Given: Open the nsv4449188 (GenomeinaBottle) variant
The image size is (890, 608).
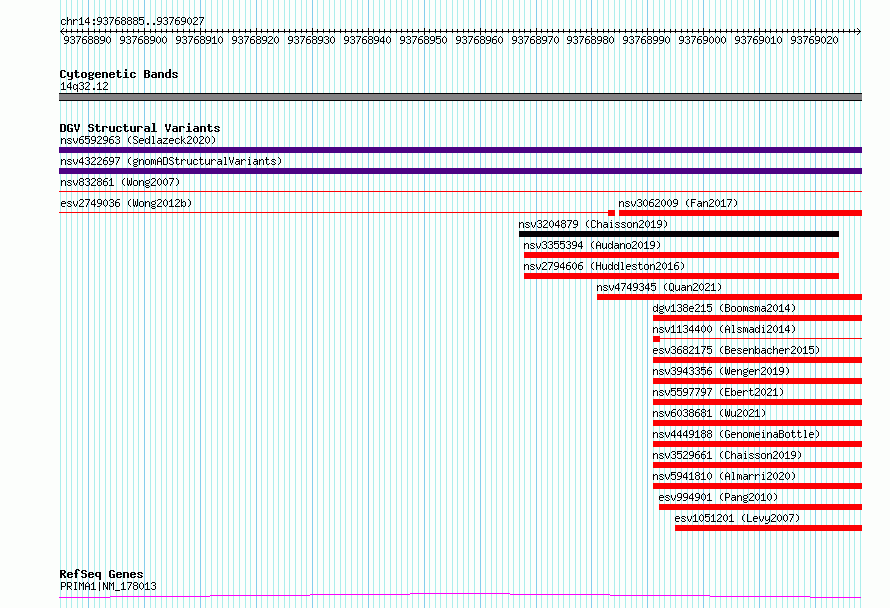Looking at the screenshot, I should point(736,434).
